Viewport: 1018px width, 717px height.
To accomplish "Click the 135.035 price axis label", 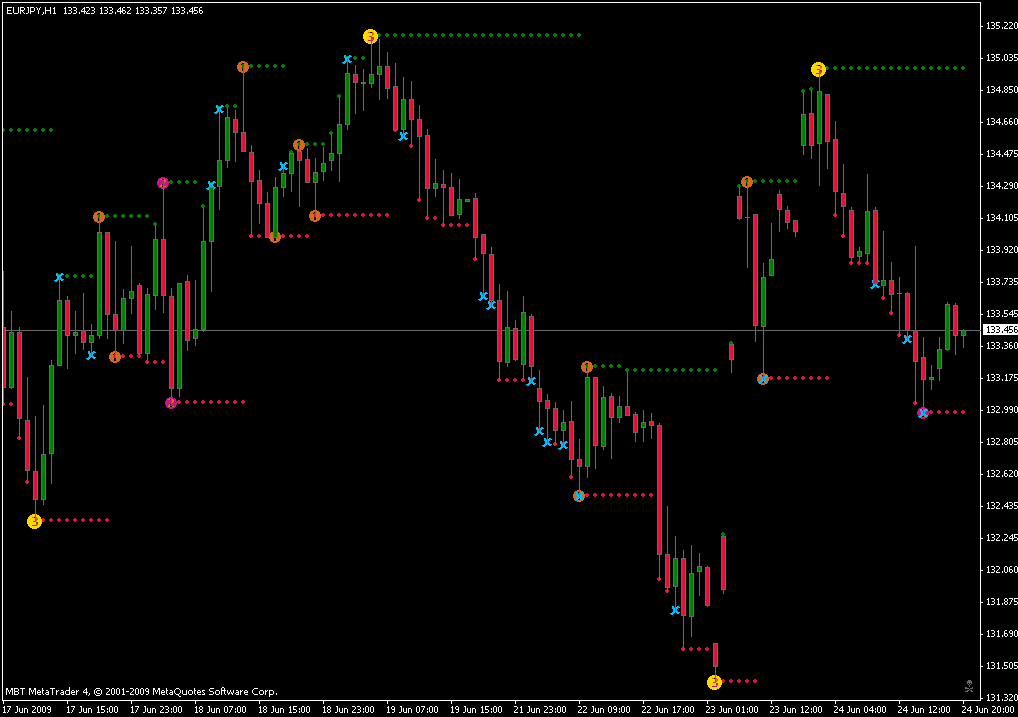I will point(1001,58).
